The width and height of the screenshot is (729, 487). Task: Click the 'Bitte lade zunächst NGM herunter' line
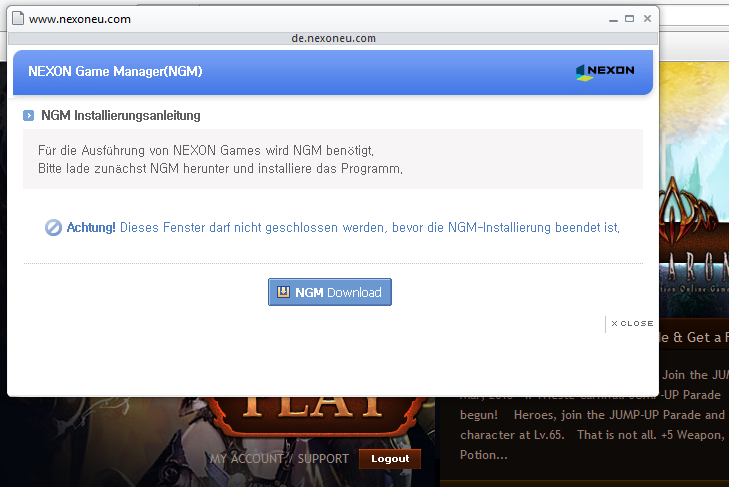click(x=220, y=168)
